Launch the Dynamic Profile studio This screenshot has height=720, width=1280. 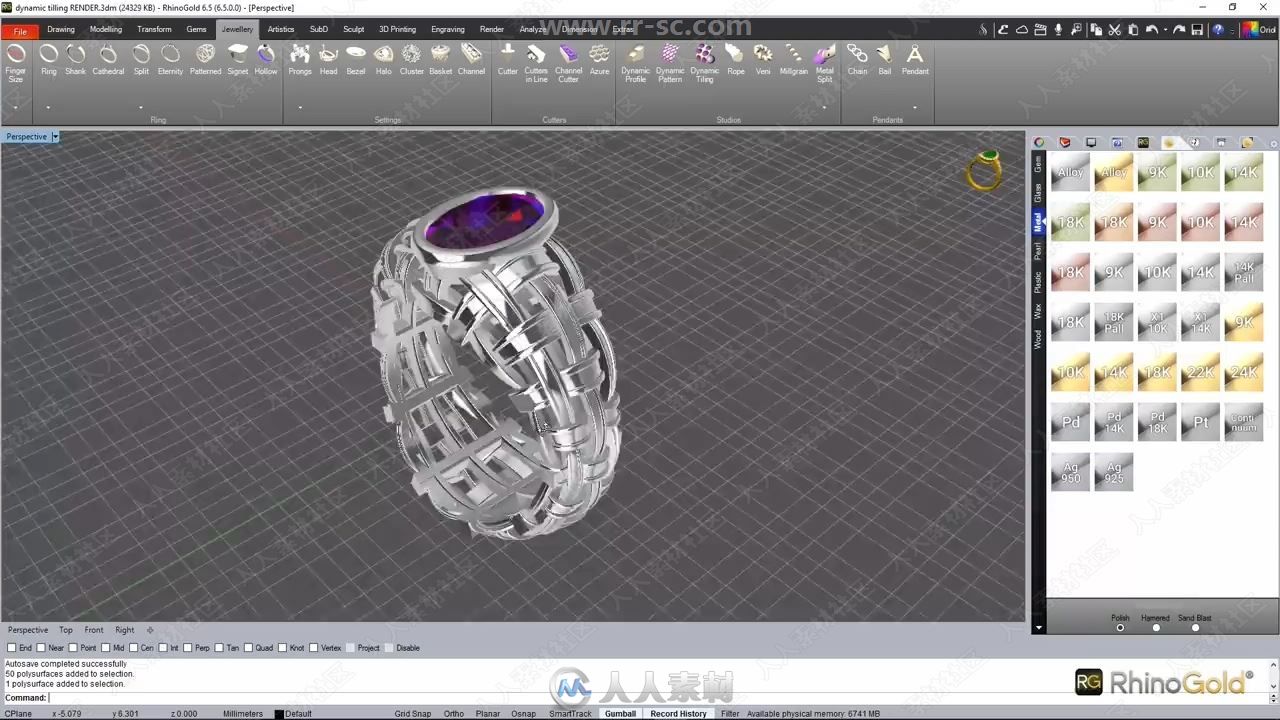tap(635, 63)
